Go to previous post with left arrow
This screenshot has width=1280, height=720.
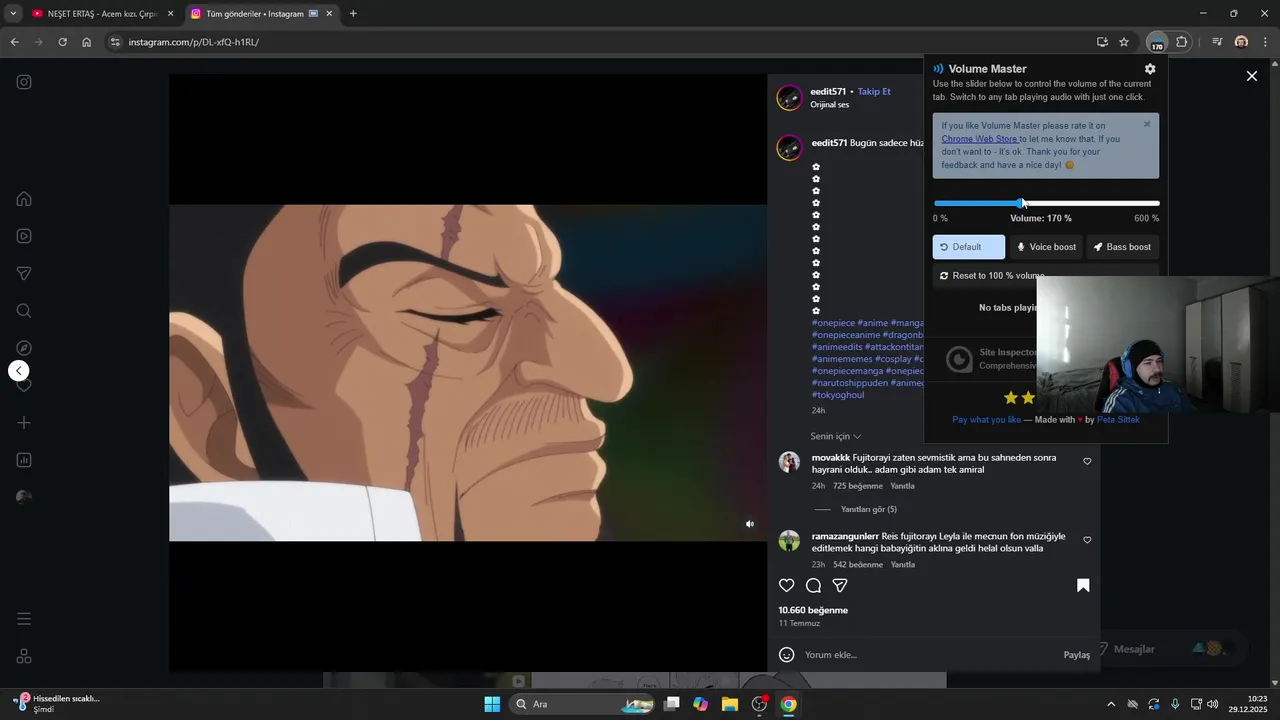[19, 371]
